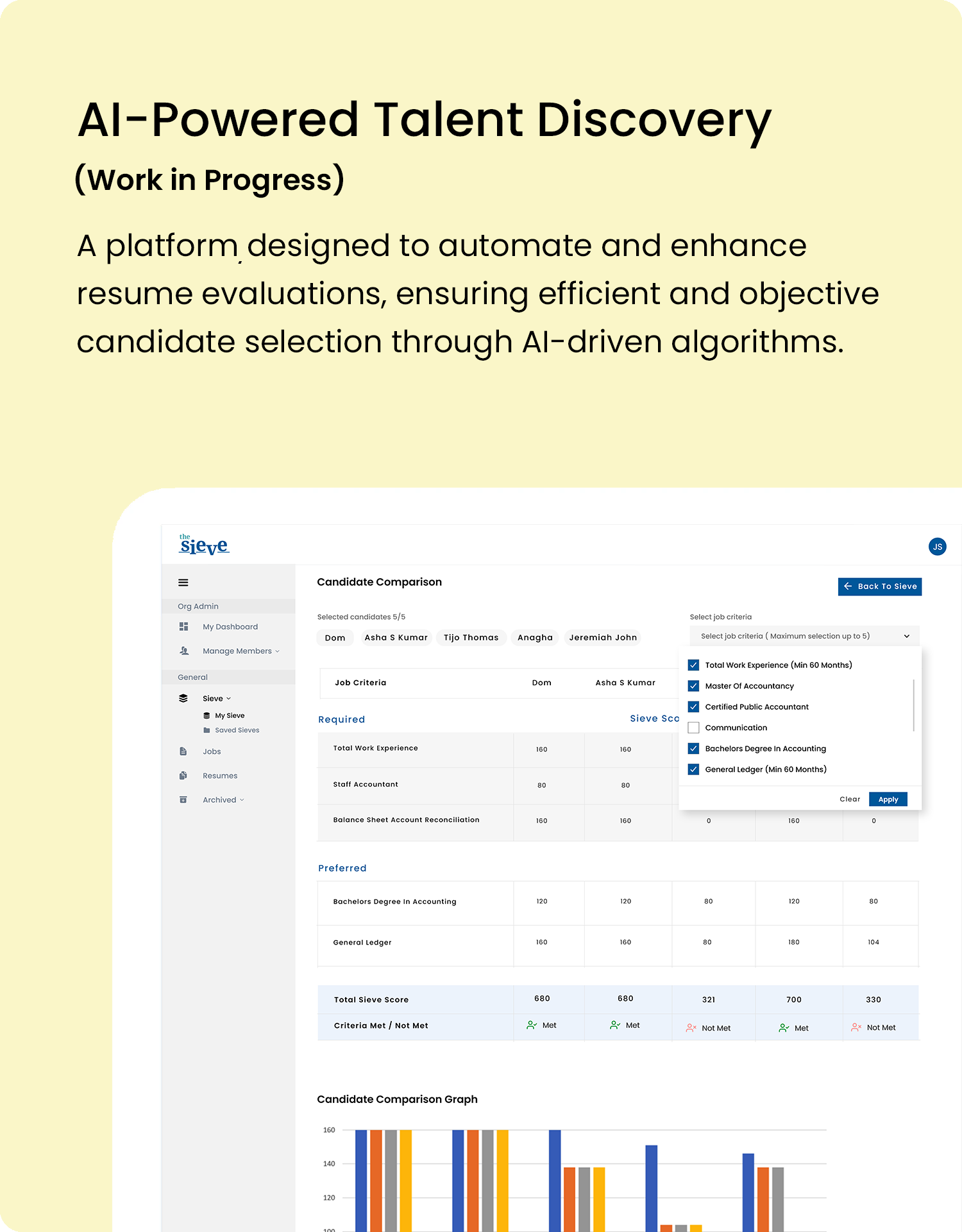Apply the selected job criteria

click(x=888, y=800)
